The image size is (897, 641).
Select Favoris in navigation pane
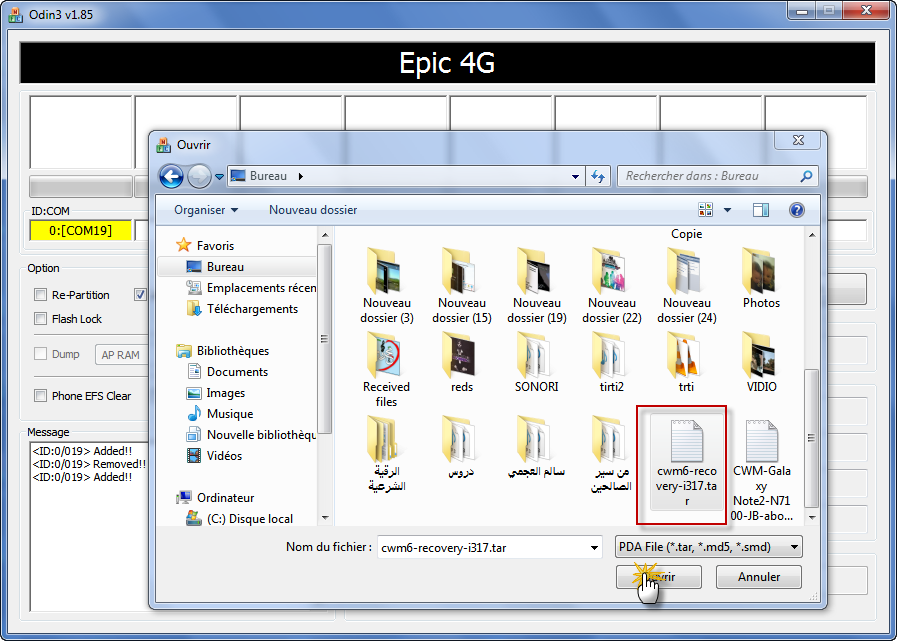click(x=205, y=246)
